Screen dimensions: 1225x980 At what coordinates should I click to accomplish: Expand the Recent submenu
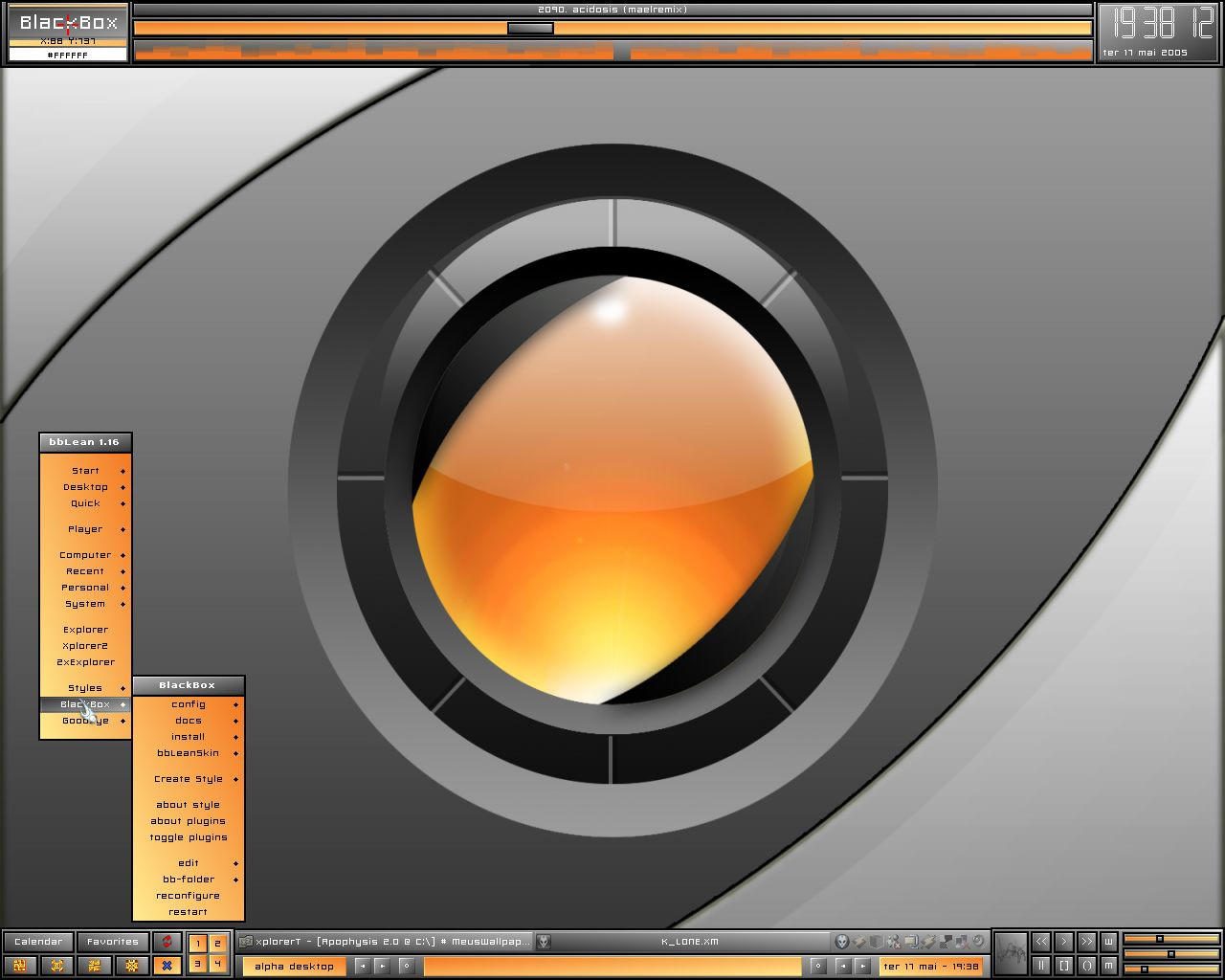coord(85,571)
